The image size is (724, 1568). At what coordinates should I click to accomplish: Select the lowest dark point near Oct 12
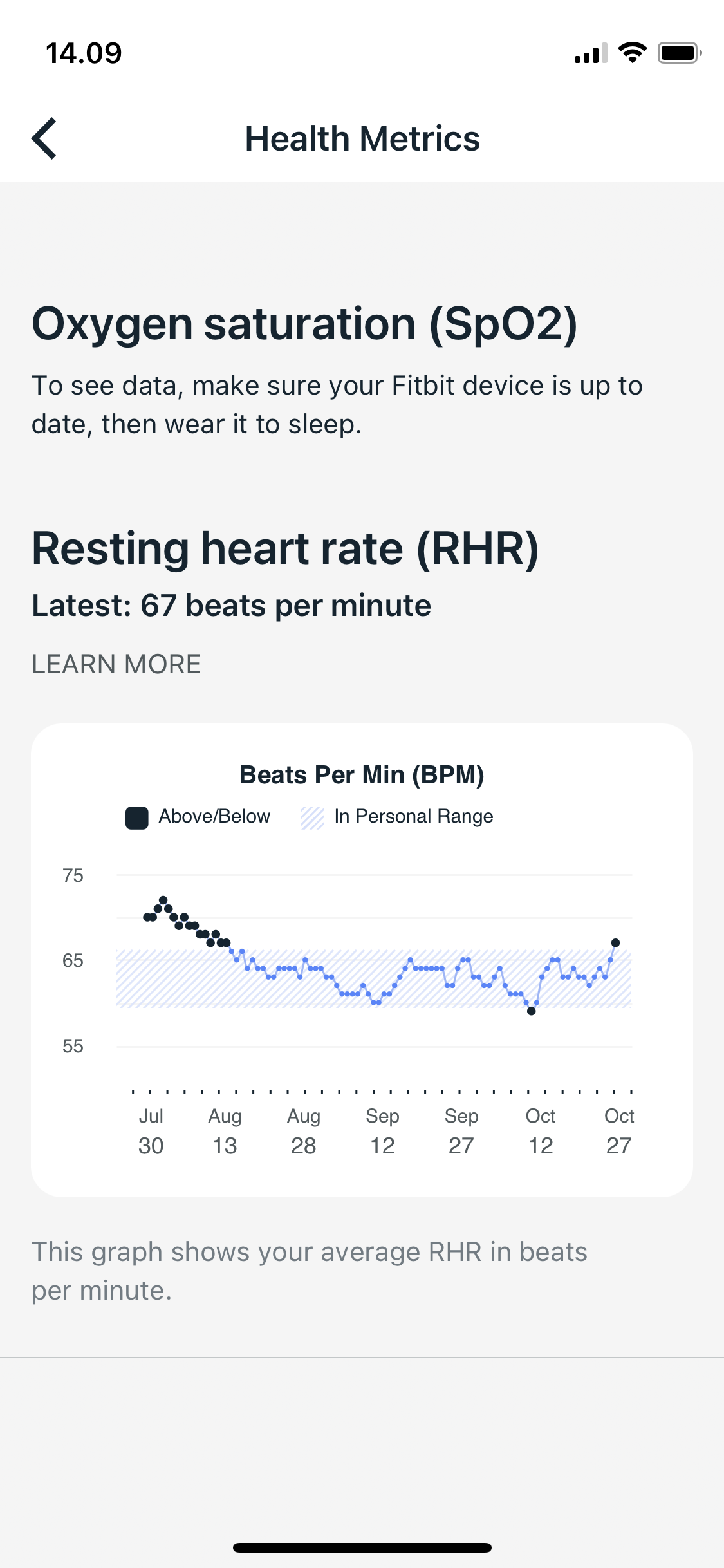pos(531,1011)
